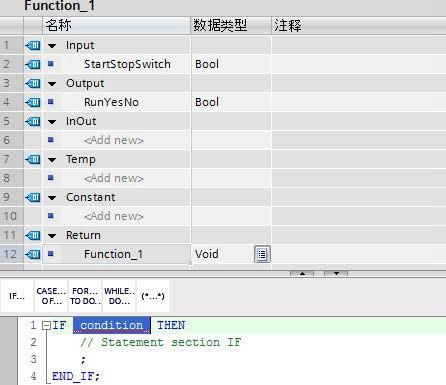Click comment cell of StartStopSwitch row
The width and height of the screenshot is (446, 385).
pos(359,64)
